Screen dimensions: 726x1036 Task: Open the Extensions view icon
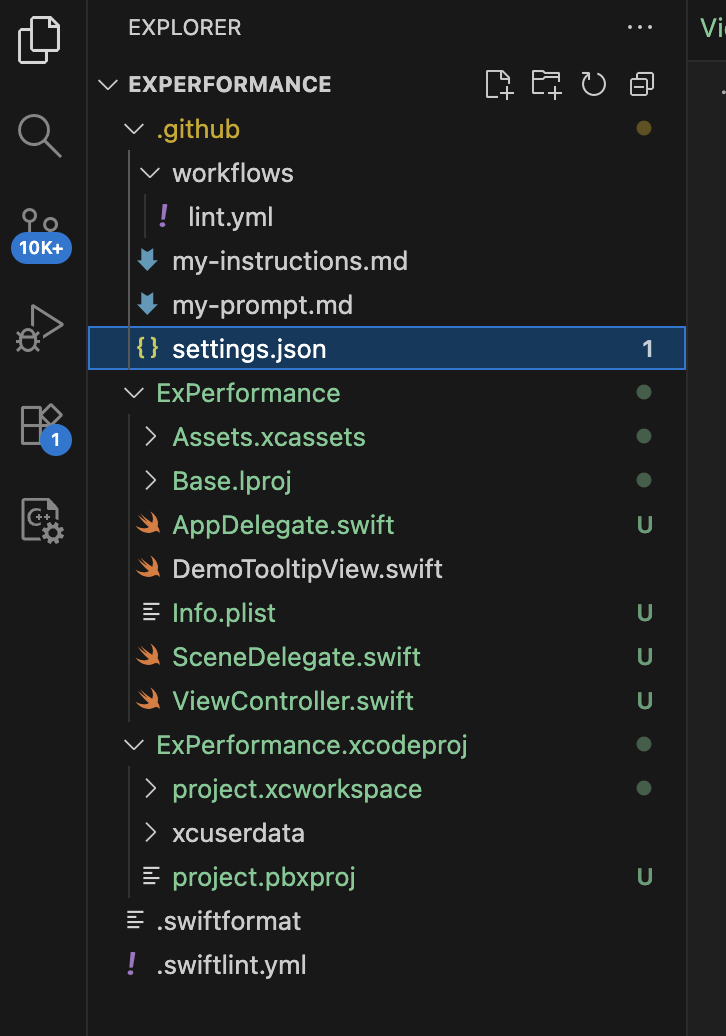42,425
